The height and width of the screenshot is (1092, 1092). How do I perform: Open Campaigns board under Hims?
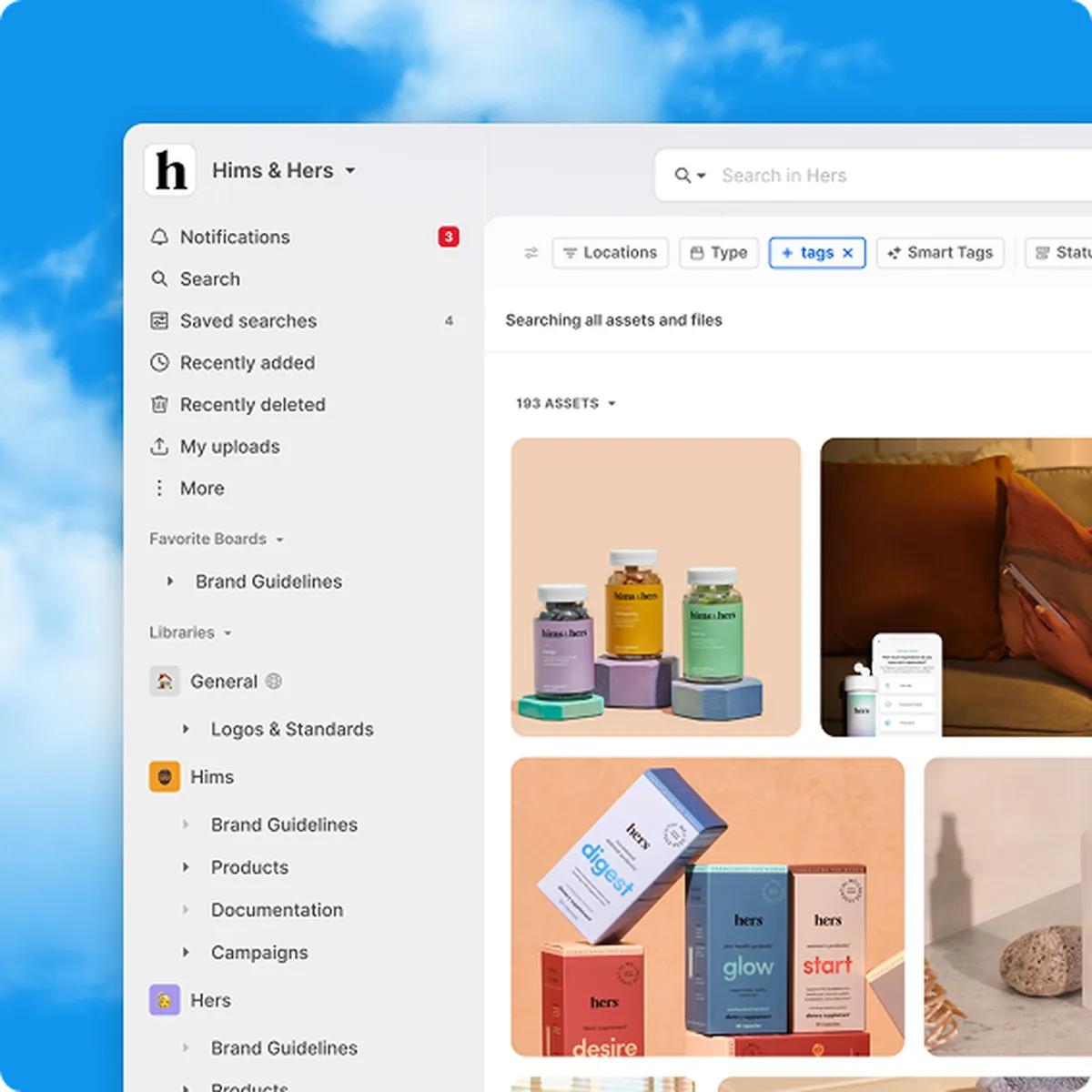(259, 952)
